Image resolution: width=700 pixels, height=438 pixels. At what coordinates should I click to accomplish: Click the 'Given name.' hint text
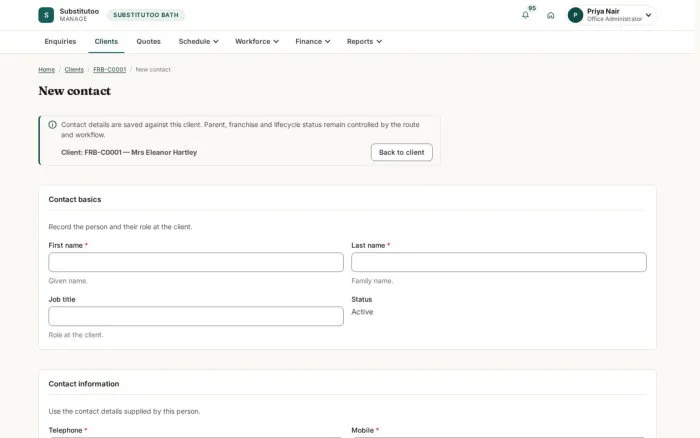(68, 281)
